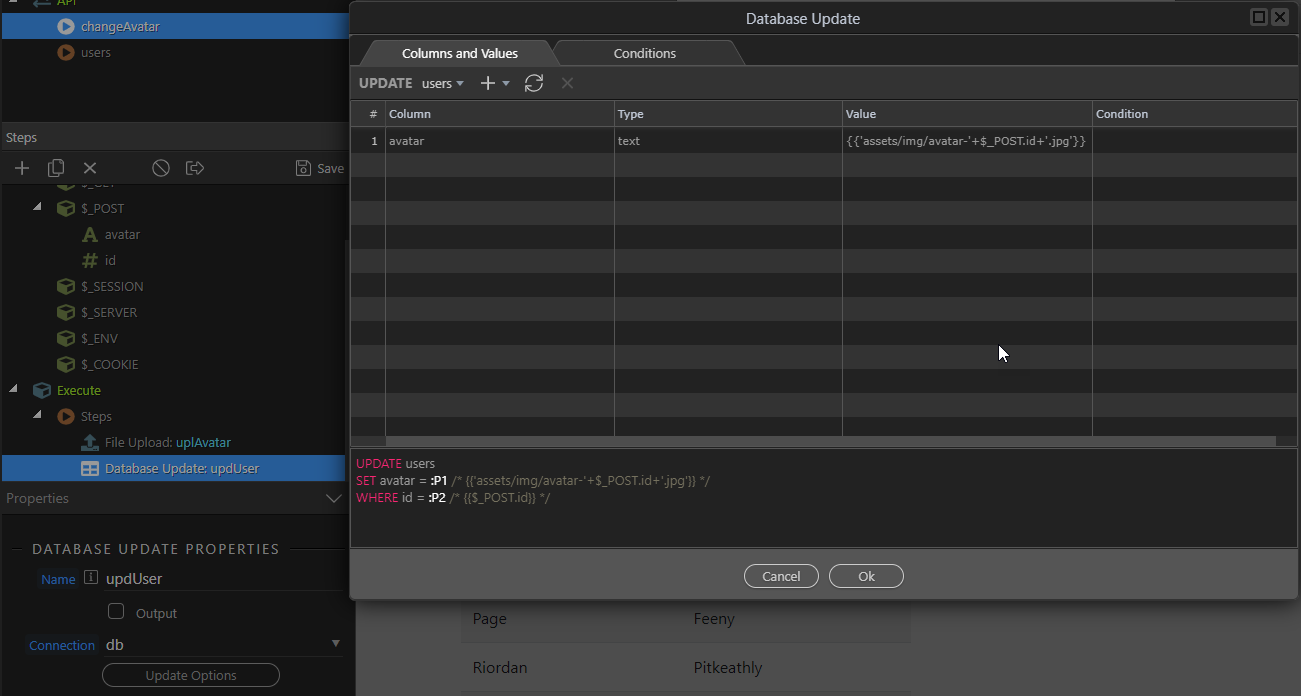Image resolution: width=1301 pixels, height=696 pixels.
Task: Collapse the $_POST tree node
Action: pyautogui.click(x=38, y=208)
